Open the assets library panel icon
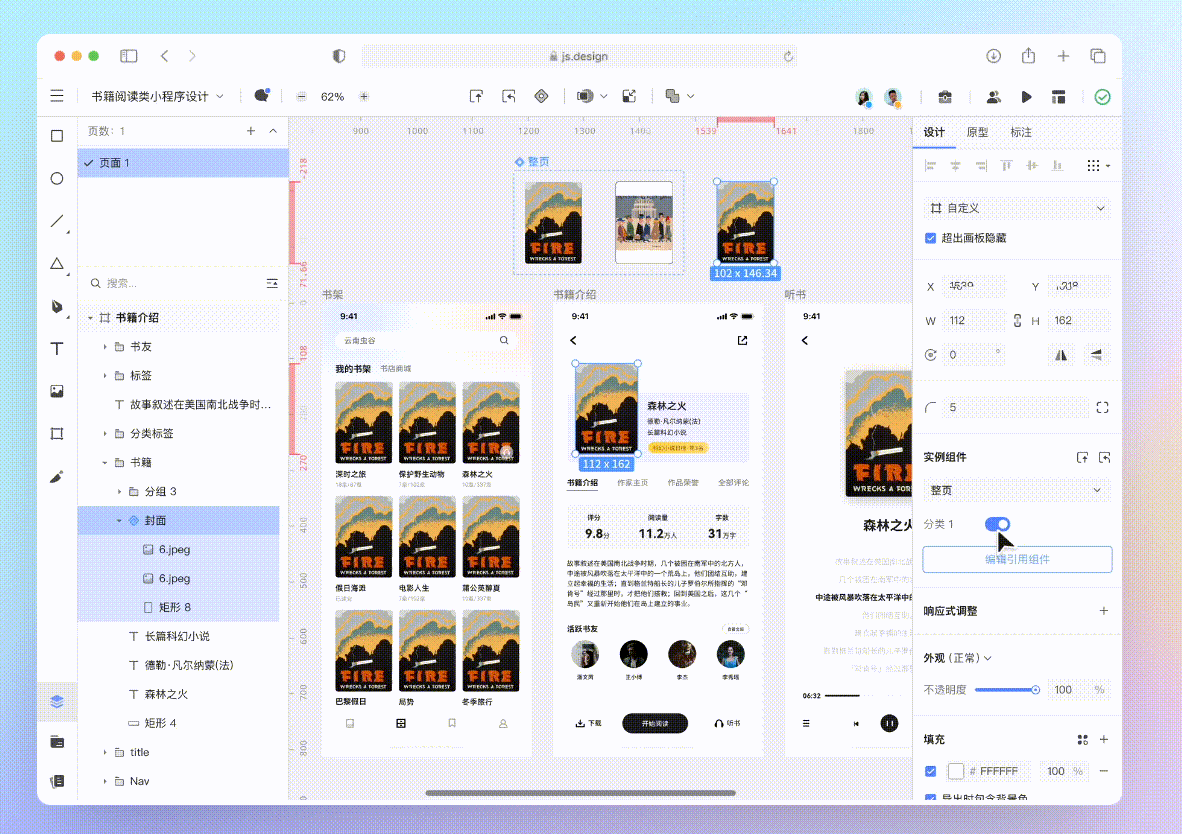This screenshot has height=834, width=1182. pyautogui.click(x=57, y=742)
